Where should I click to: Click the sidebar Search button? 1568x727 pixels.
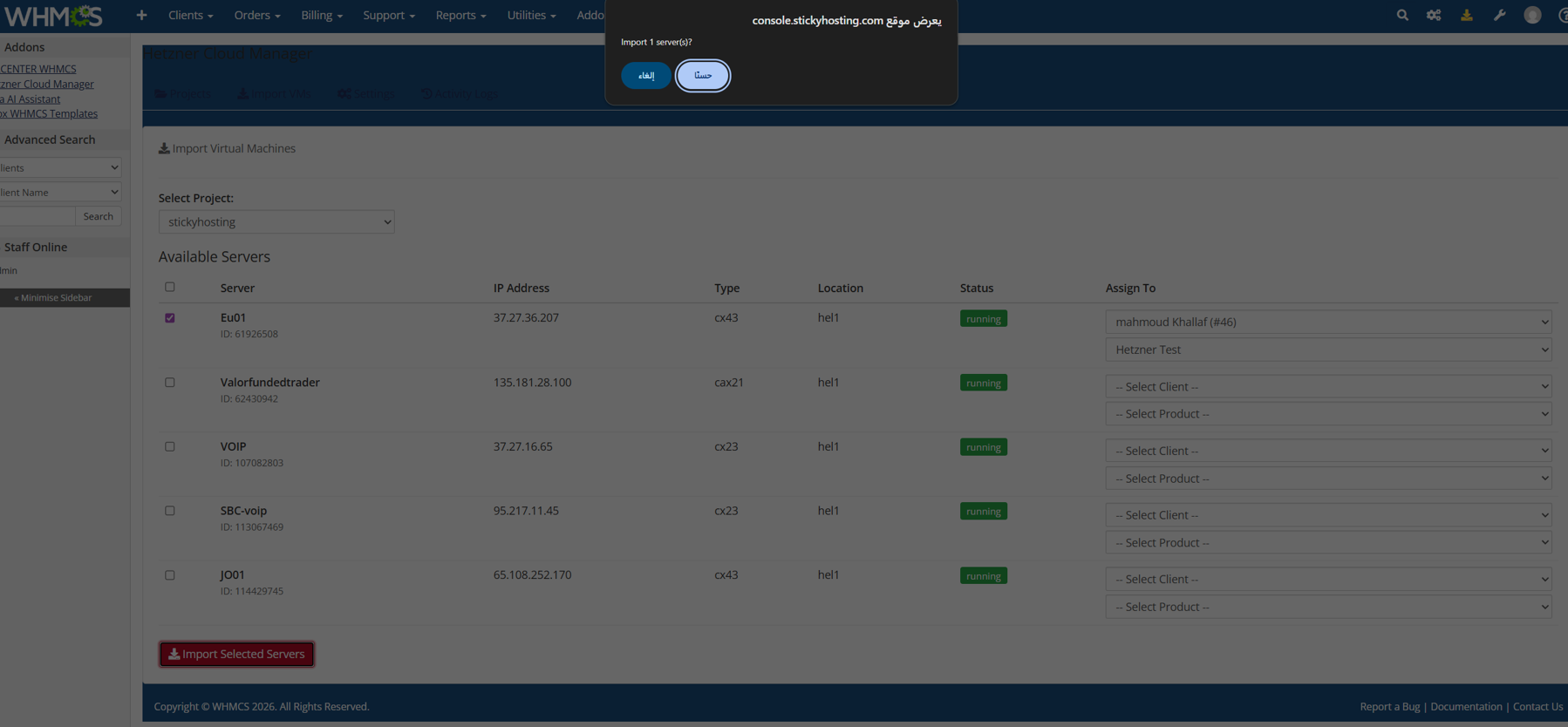[x=98, y=216]
